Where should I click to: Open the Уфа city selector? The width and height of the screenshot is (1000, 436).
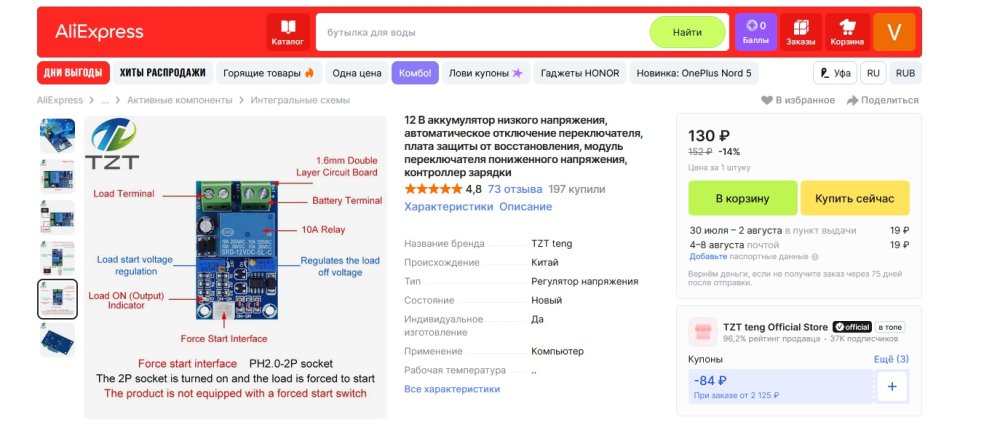(x=834, y=73)
